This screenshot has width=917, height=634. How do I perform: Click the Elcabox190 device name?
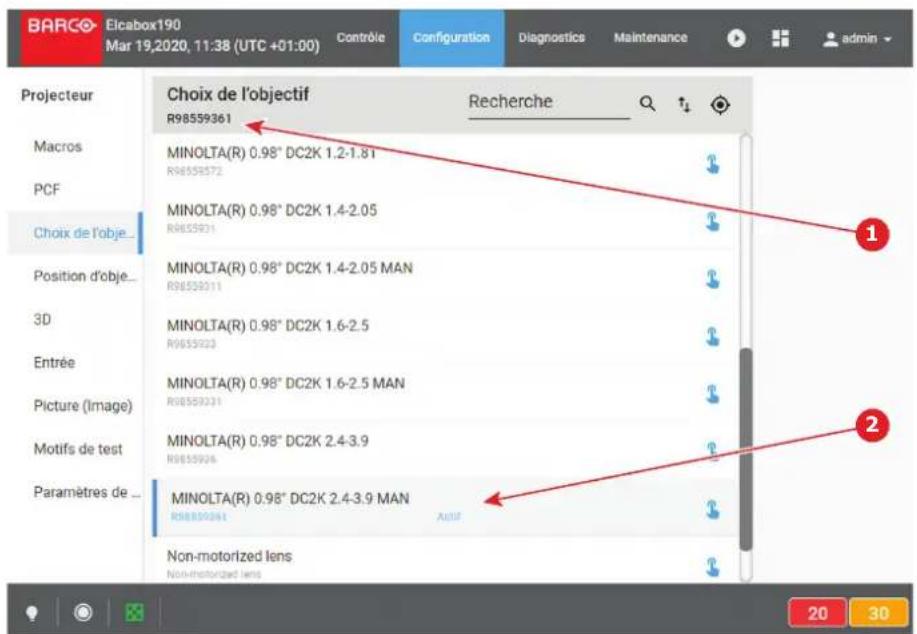pyautogui.click(x=143, y=25)
